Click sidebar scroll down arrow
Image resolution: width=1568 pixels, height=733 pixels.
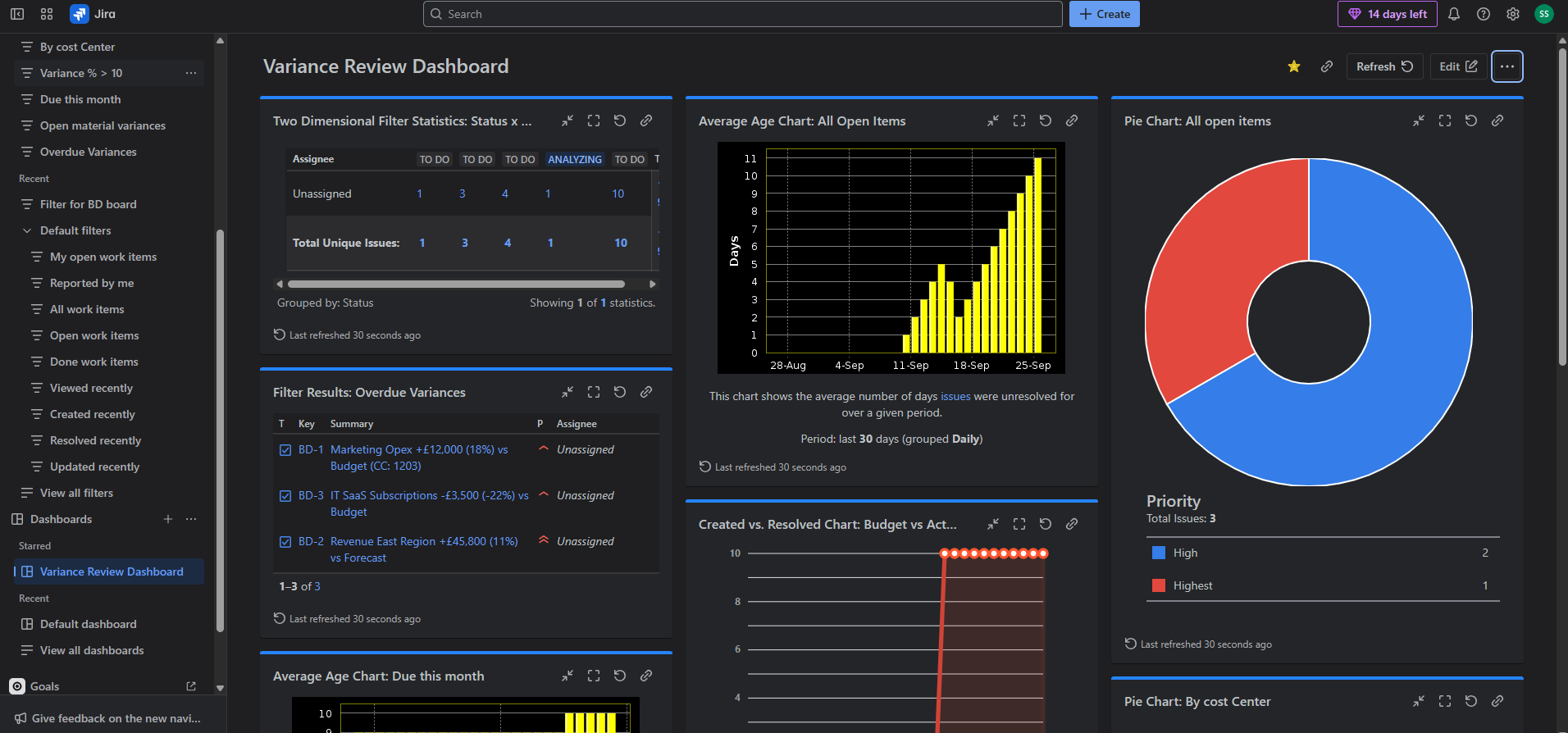point(220,688)
